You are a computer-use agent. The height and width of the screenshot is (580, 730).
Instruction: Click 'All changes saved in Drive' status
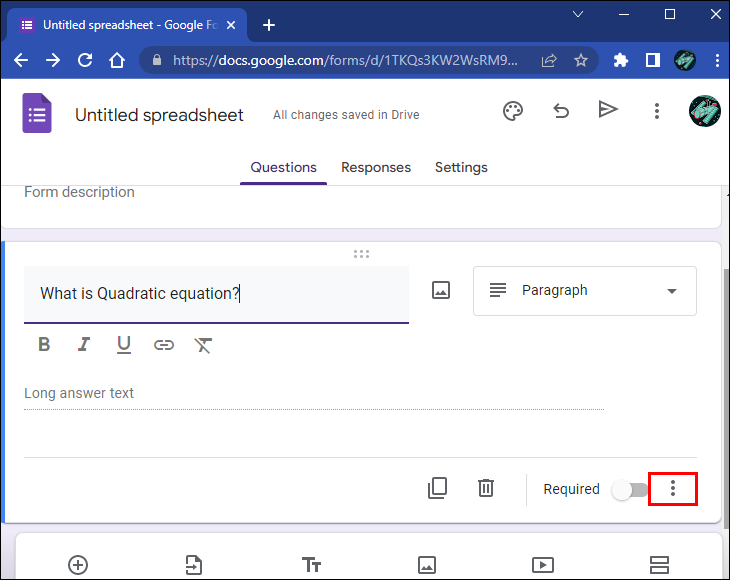[346, 115]
